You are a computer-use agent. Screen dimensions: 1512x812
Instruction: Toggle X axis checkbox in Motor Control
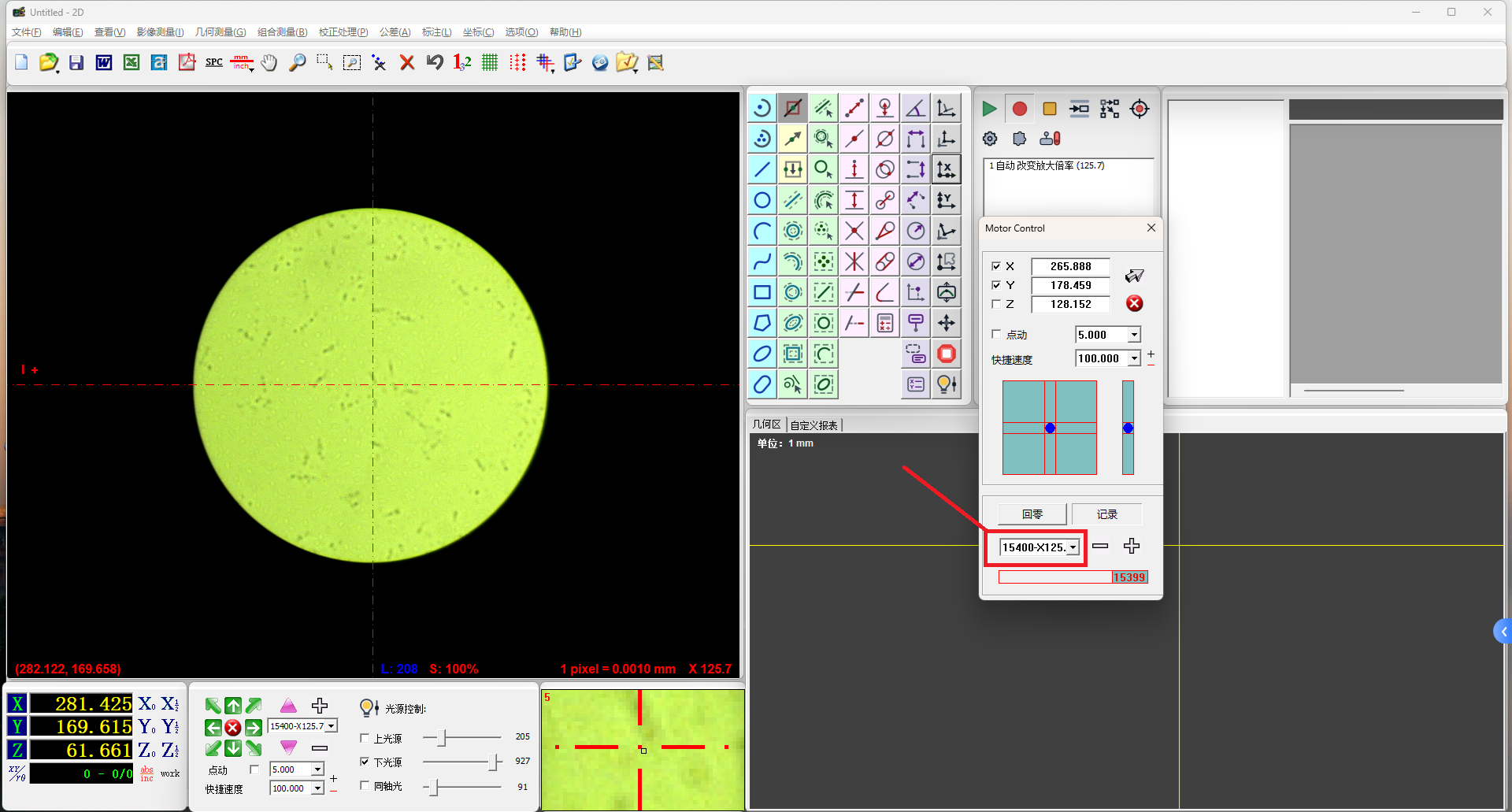[x=996, y=266]
